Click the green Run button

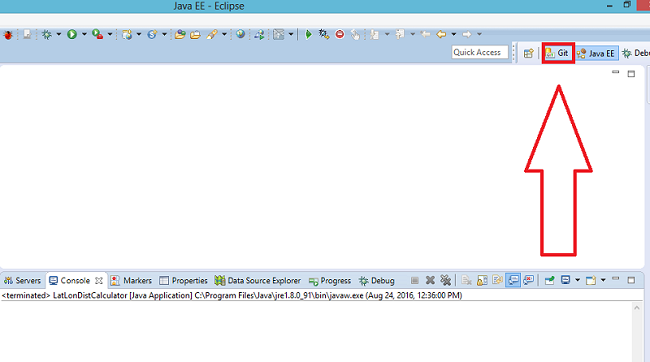pyautogui.click(x=72, y=34)
